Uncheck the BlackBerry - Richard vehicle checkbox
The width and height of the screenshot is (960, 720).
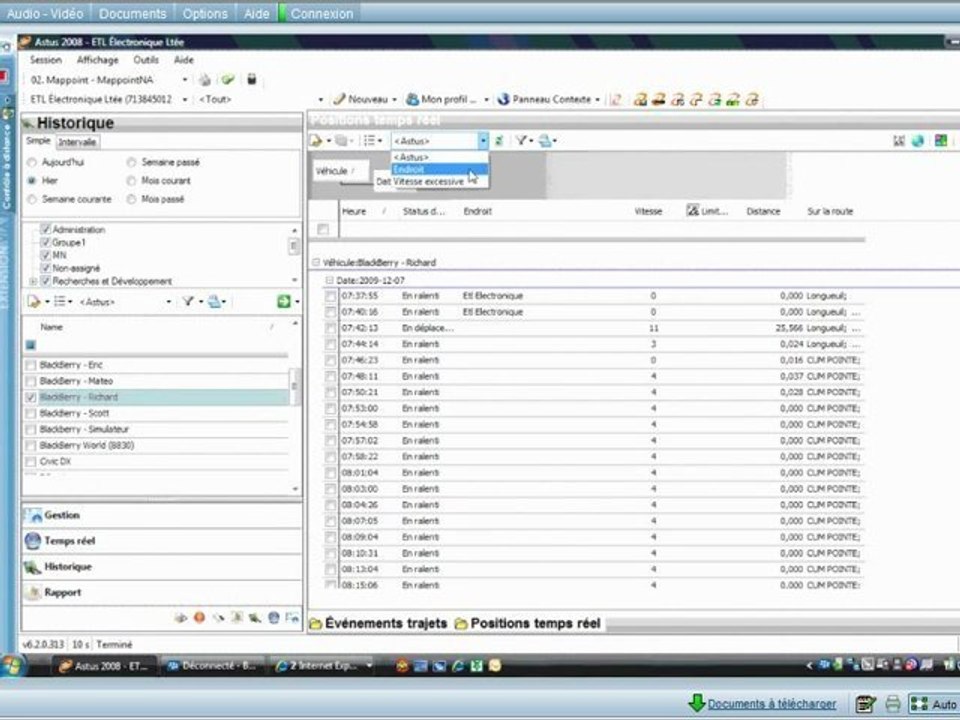click(x=31, y=398)
